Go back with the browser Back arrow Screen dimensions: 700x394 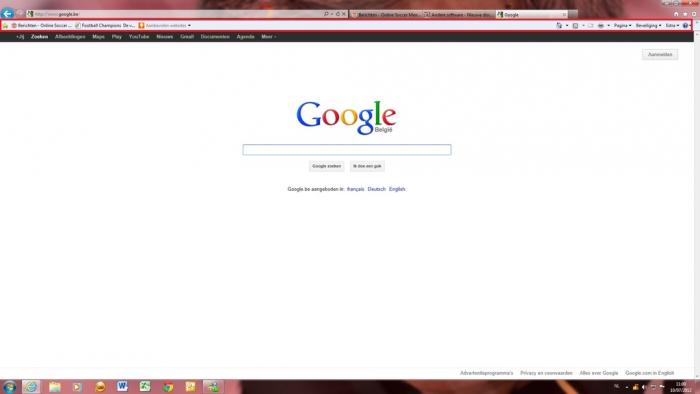[7, 13]
